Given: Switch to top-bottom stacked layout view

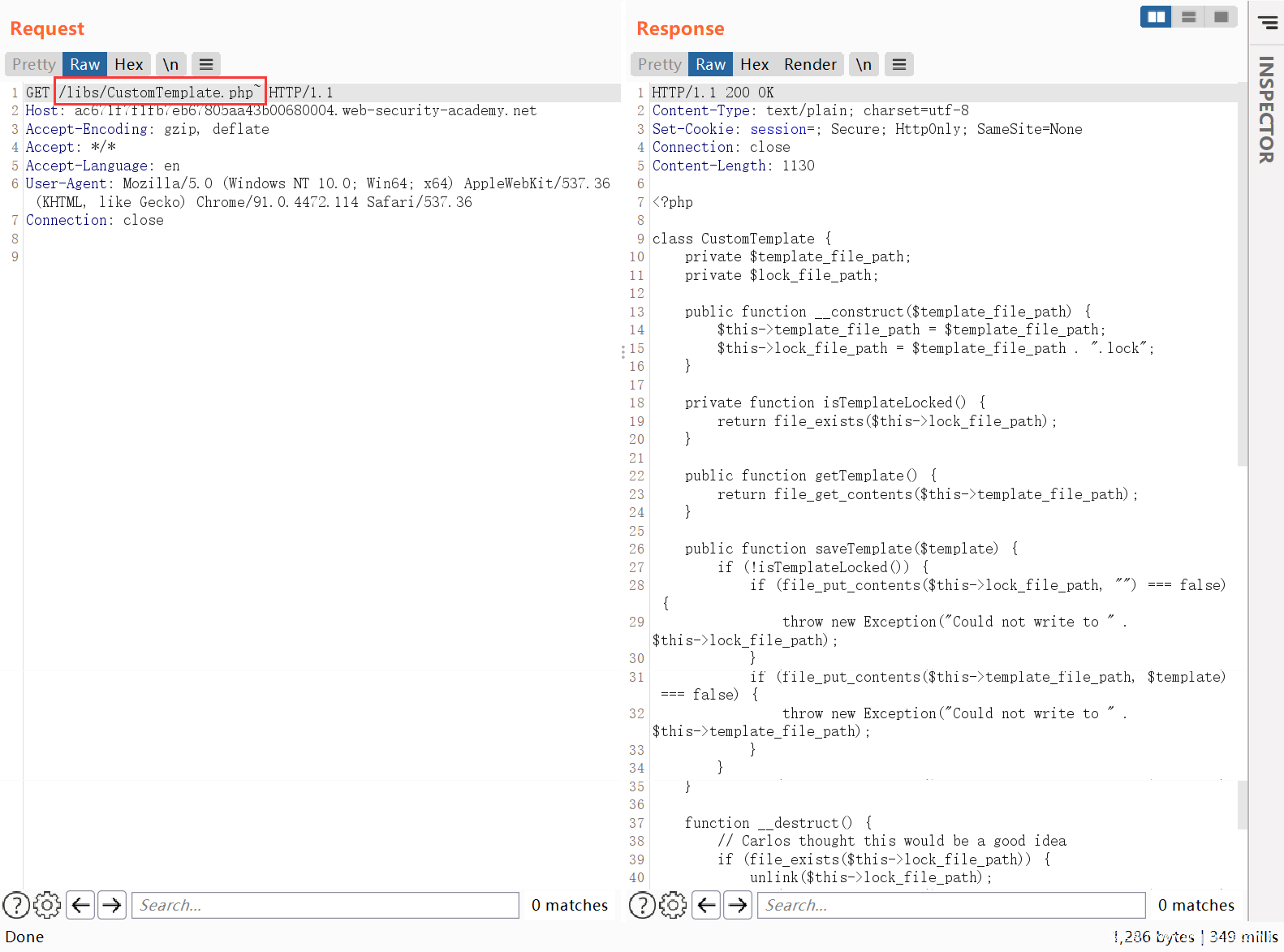Looking at the screenshot, I should 1188,17.
